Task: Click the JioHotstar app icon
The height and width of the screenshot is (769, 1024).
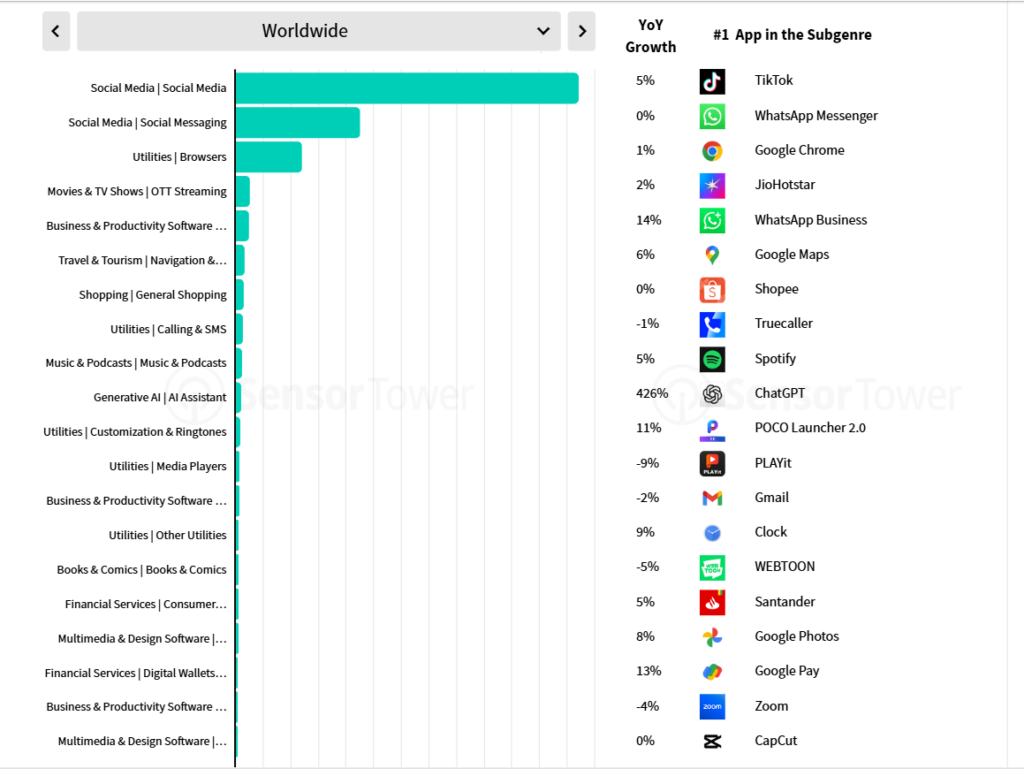Action: 712,185
